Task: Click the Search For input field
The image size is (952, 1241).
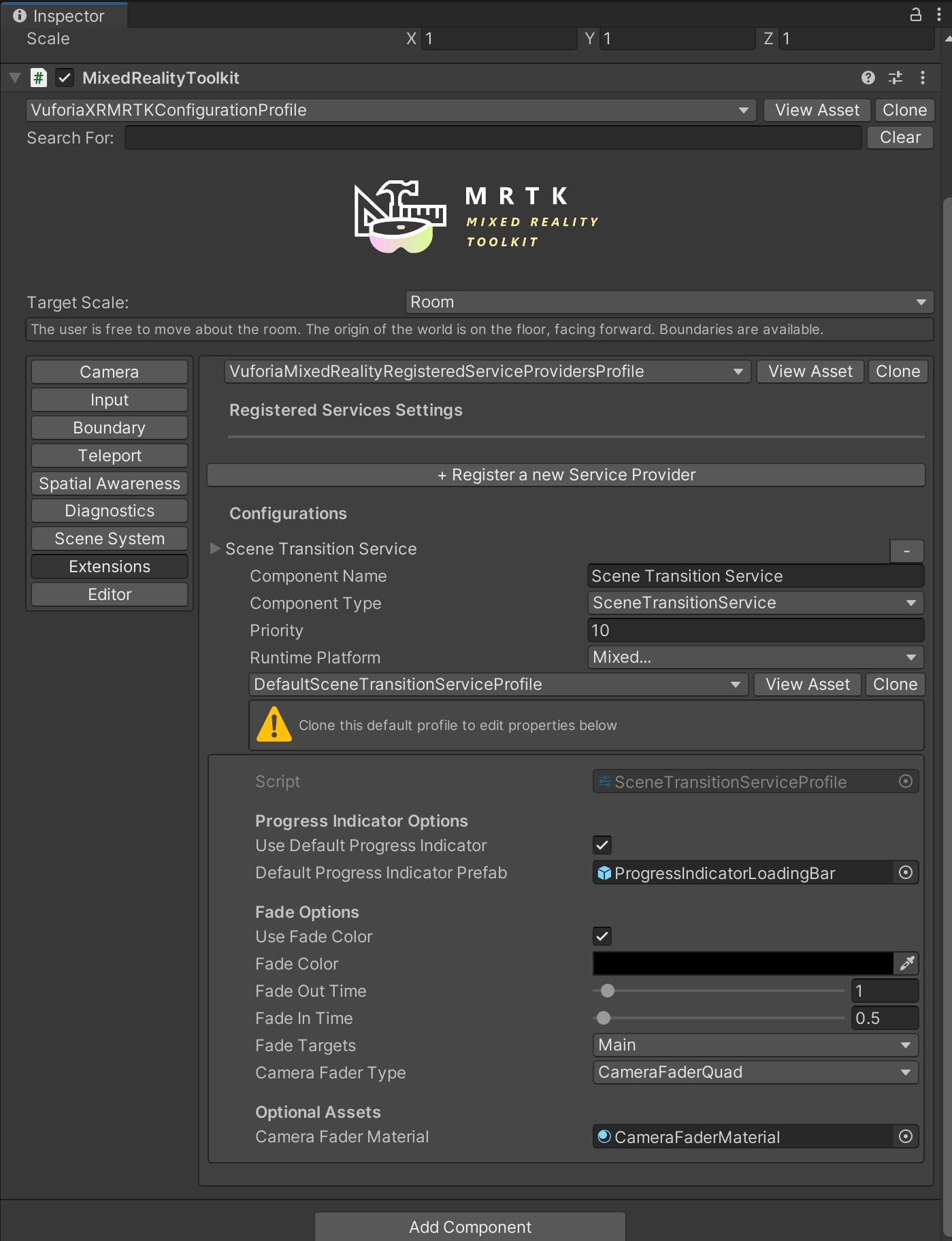Action: (x=493, y=137)
